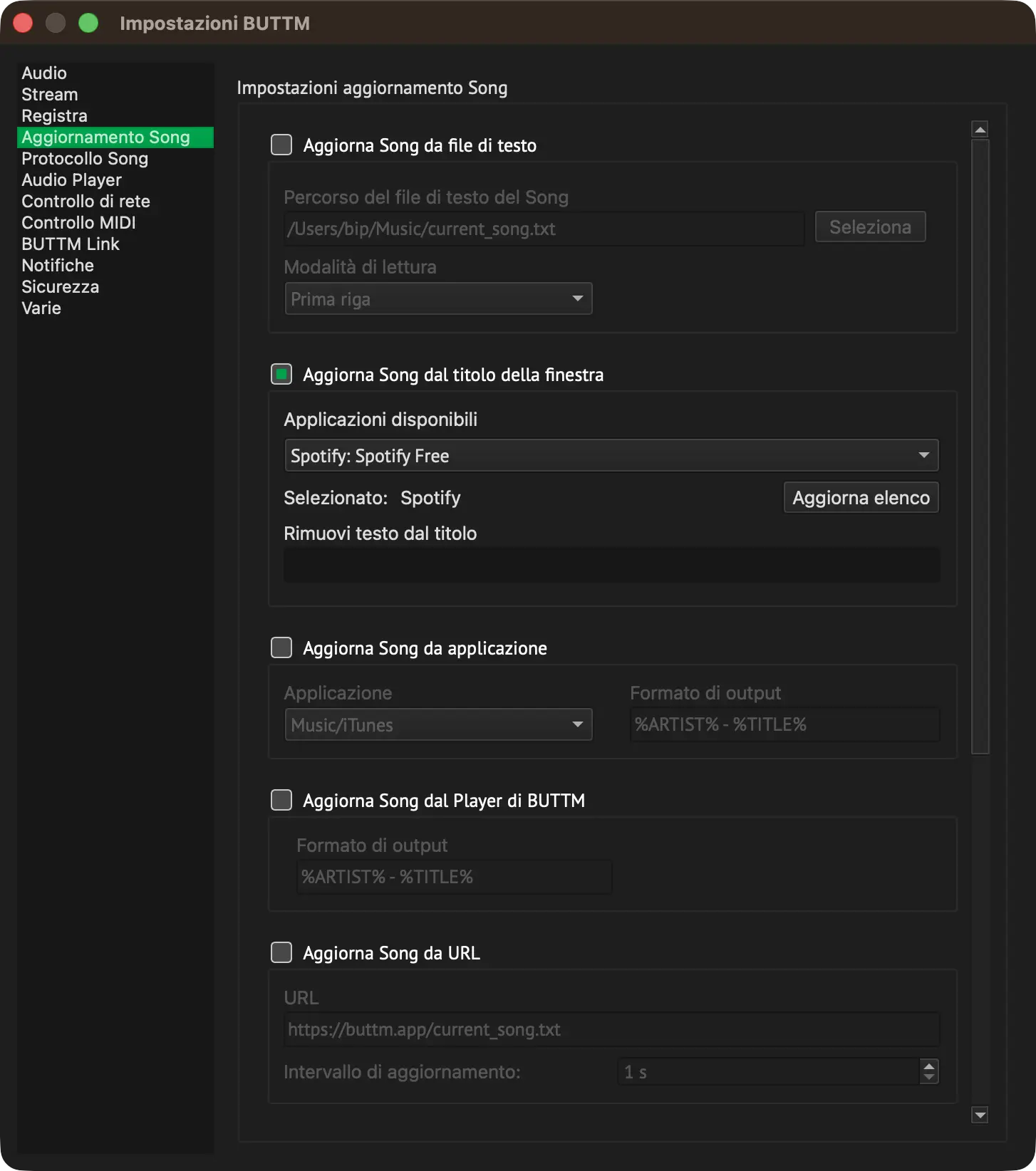Image resolution: width=1036 pixels, height=1171 pixels.
Task: Open the Applicazione Music/iTunes dropdown
Action: pos(438,724)
